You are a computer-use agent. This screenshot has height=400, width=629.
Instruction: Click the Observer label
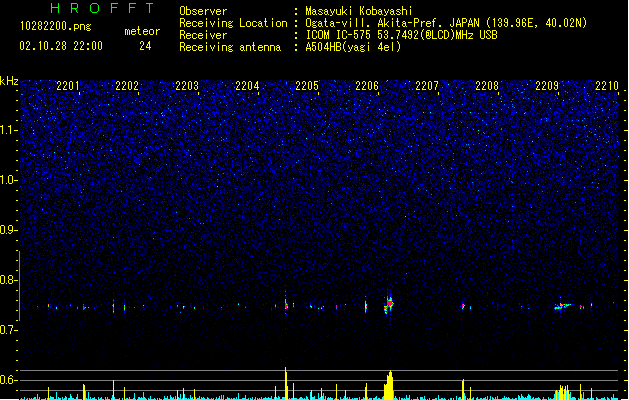pyautogui.click(x=203, y=11)
